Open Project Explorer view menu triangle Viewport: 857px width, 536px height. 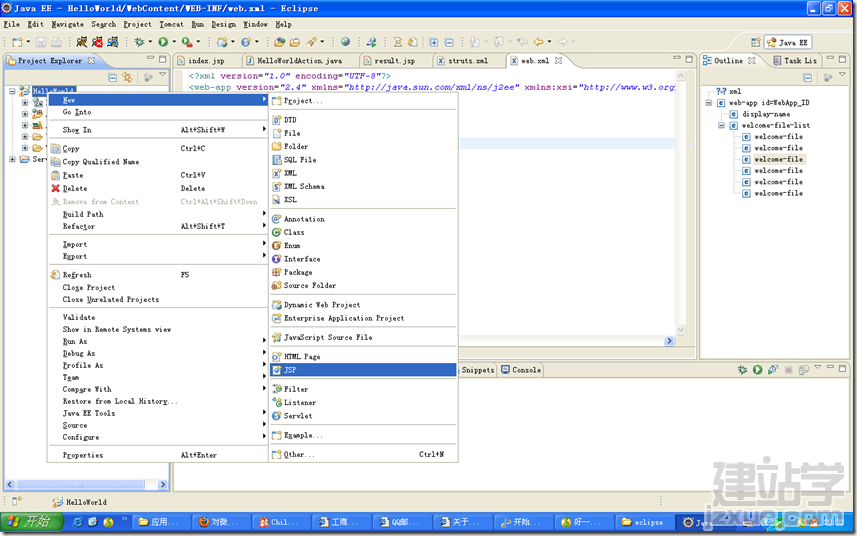tap(162, 75)
